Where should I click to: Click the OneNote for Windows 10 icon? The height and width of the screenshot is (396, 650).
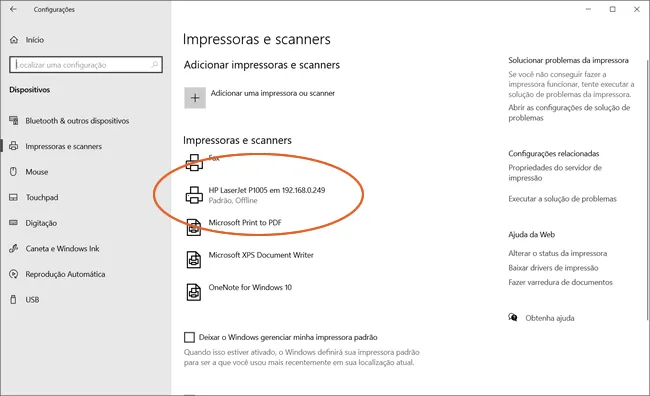(194, 292)
